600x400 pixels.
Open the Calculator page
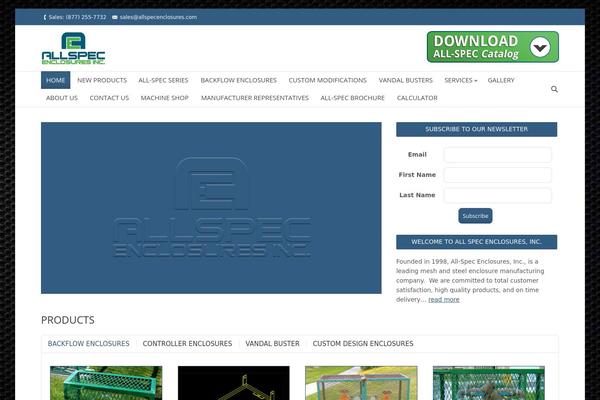[417, 98]
